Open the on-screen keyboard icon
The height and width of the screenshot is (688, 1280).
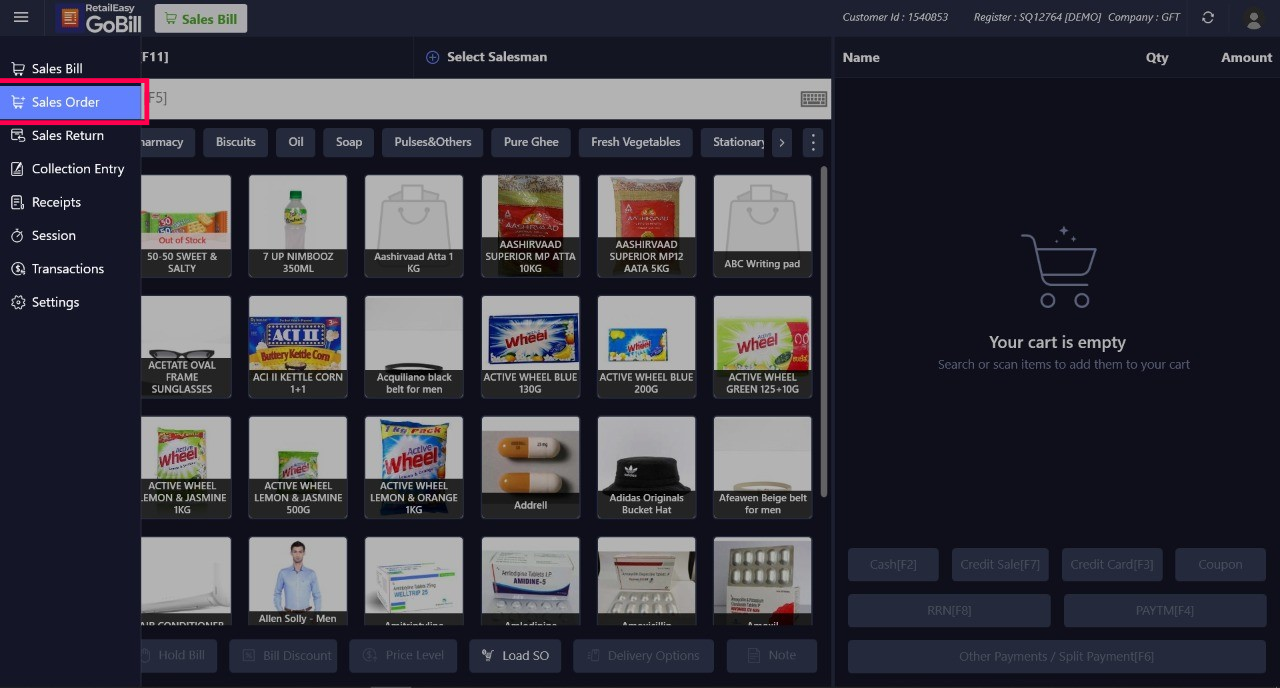point(814,99)
